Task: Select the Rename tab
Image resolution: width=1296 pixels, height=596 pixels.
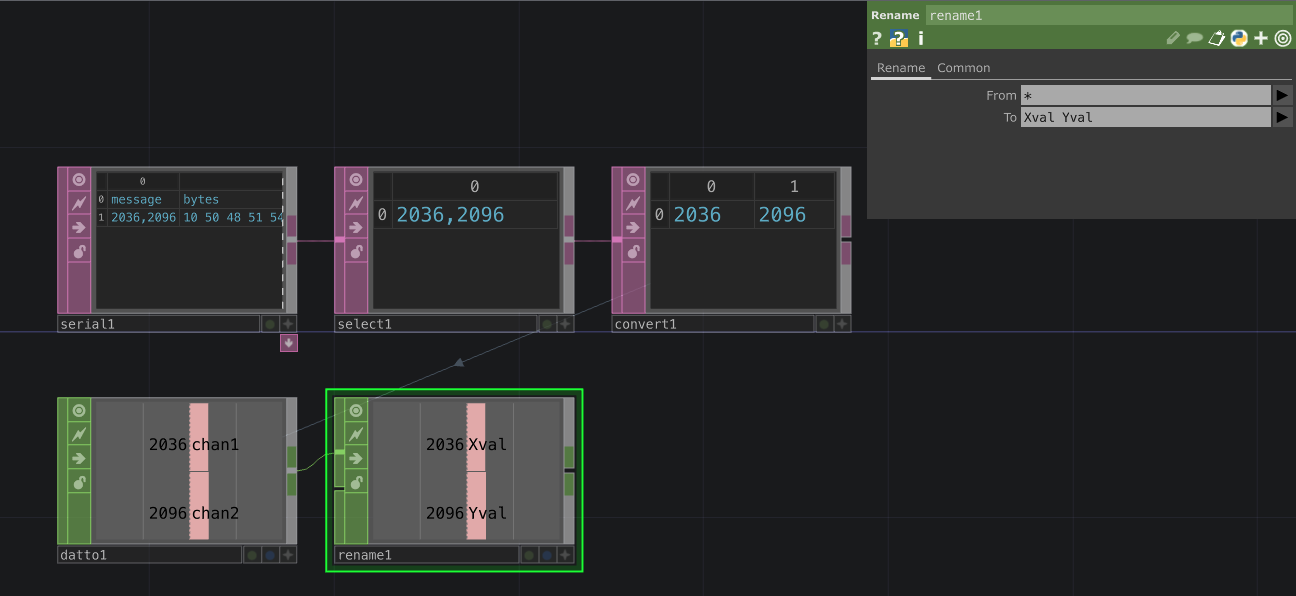Action: (900, 68)
